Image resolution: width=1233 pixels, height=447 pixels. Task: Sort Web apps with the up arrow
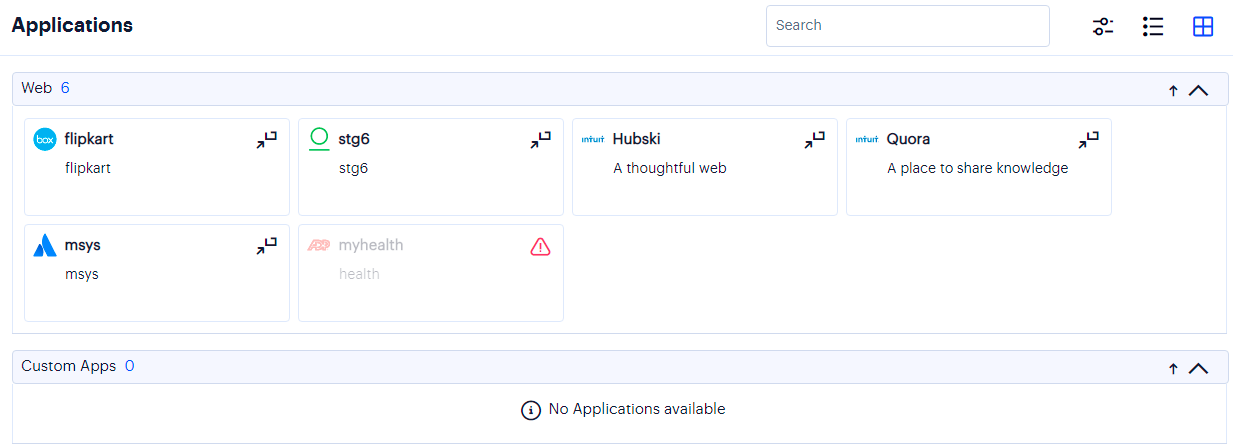(x=1173, y=90)
